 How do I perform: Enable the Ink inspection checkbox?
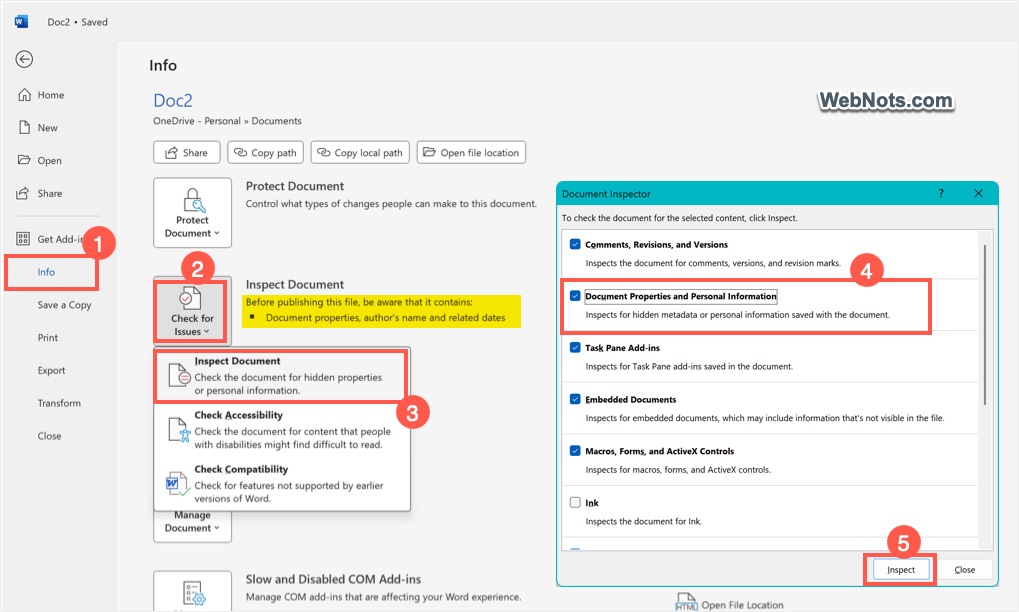click(575, 502)
